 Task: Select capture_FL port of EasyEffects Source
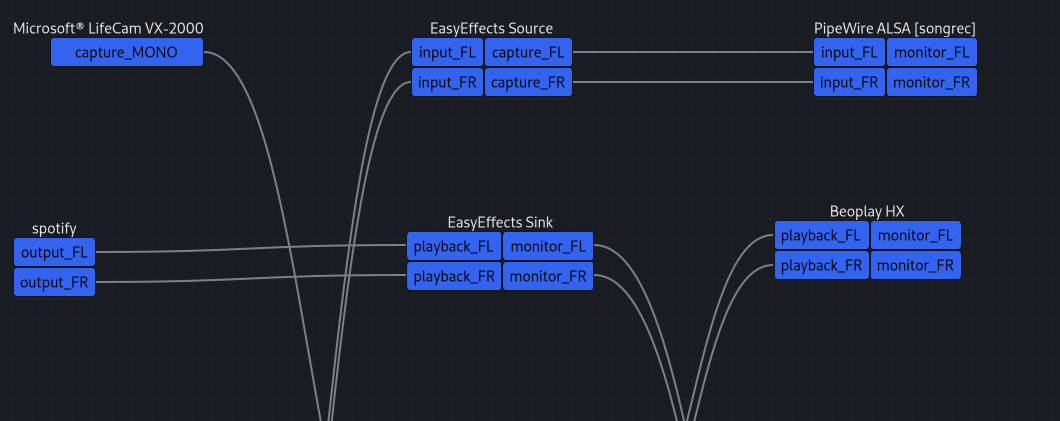coord(529,52)
